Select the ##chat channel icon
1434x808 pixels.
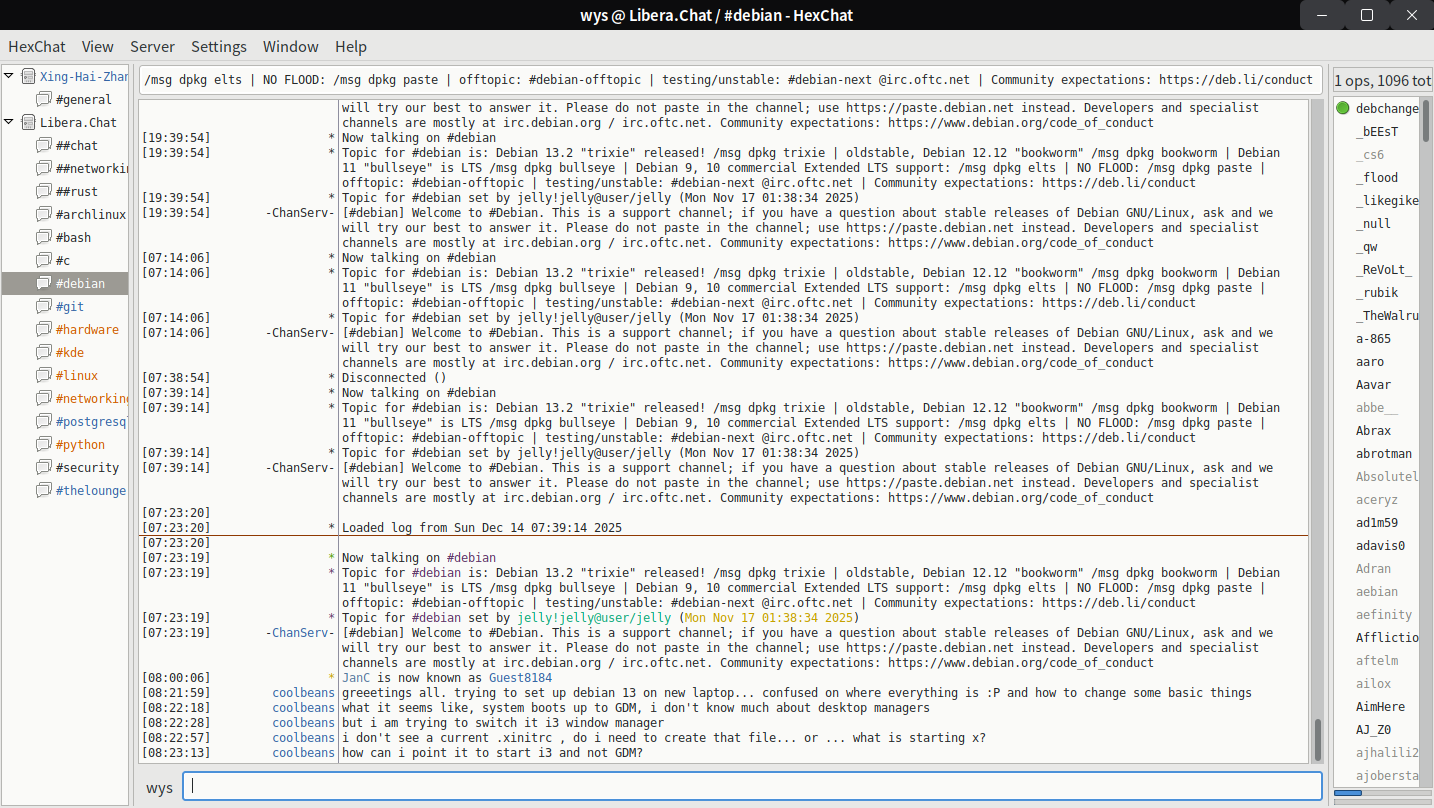pyautogui.click(x=43, y=145)
